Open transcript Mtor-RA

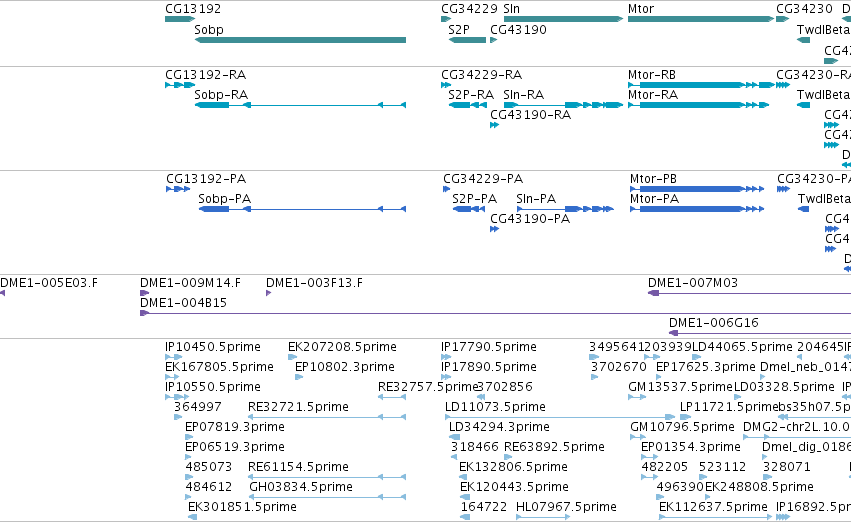coord(653,95)
